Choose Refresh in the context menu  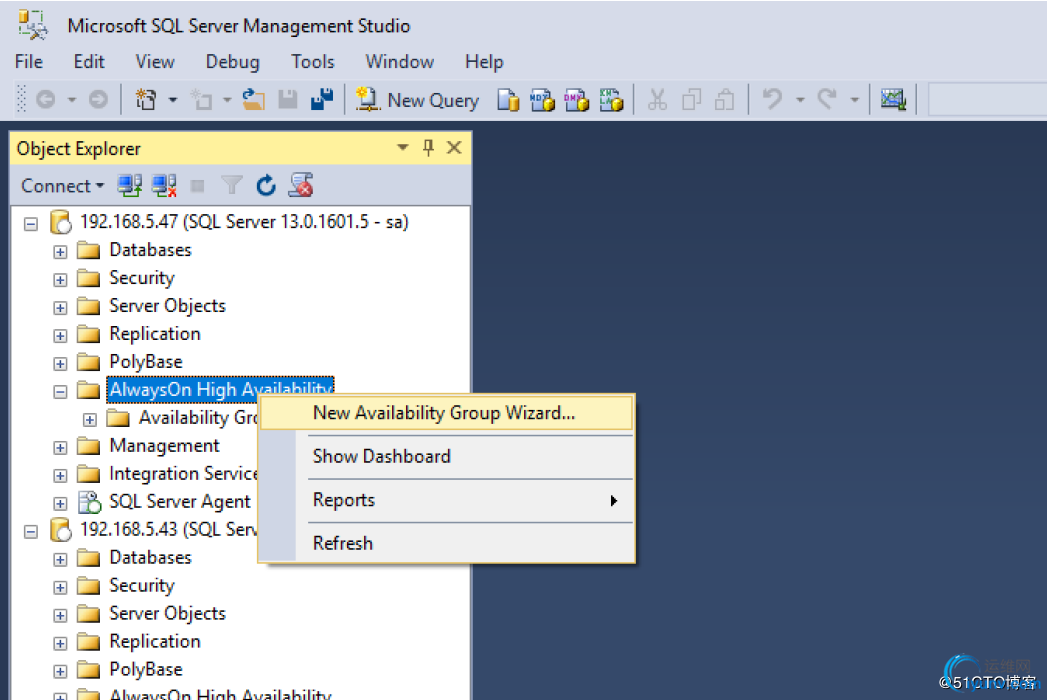click(x=446, y=543)
